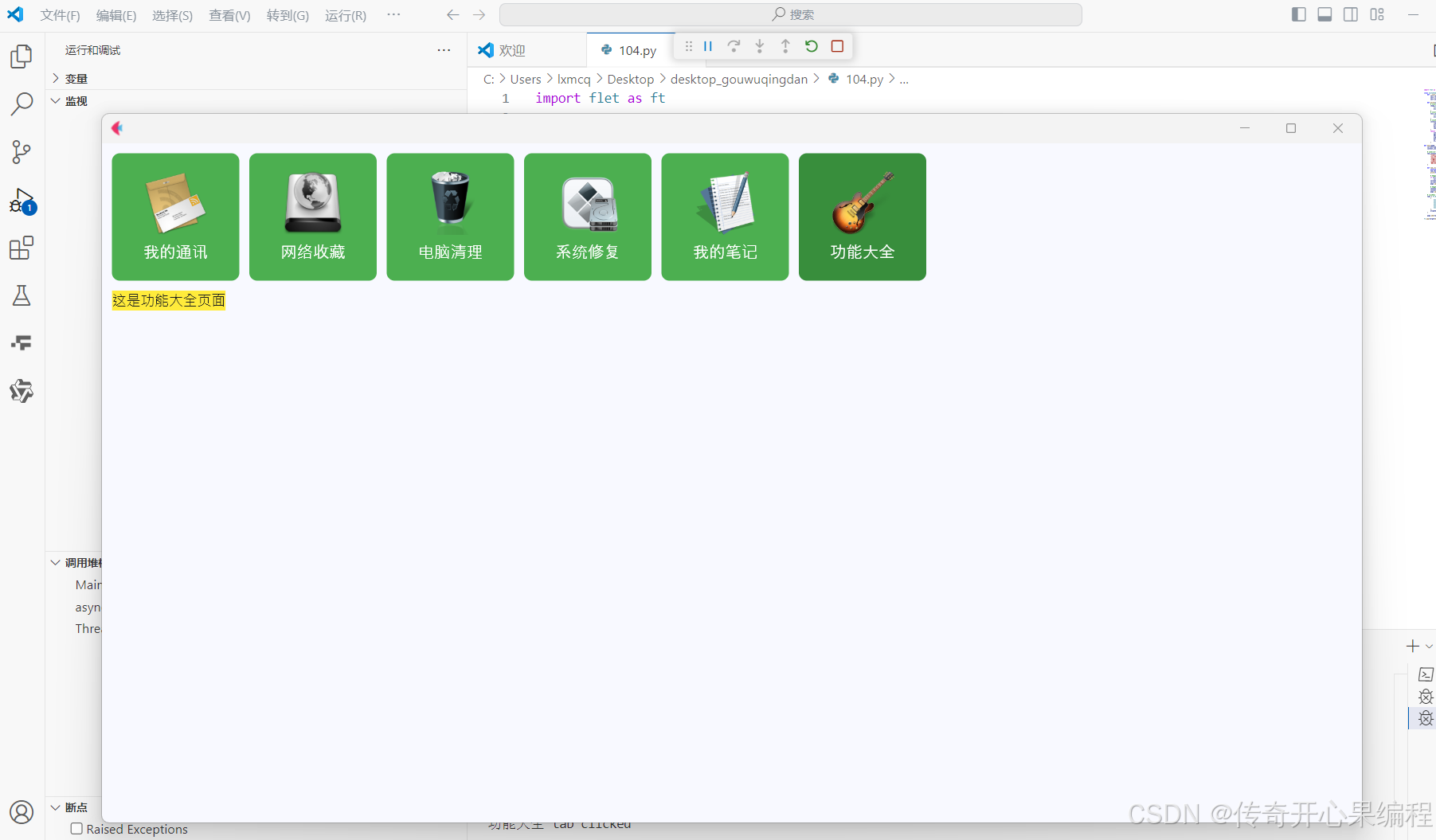1436x840 pixels.
Task: Collapse the 监视 section
Action: (x=76, y=101)
